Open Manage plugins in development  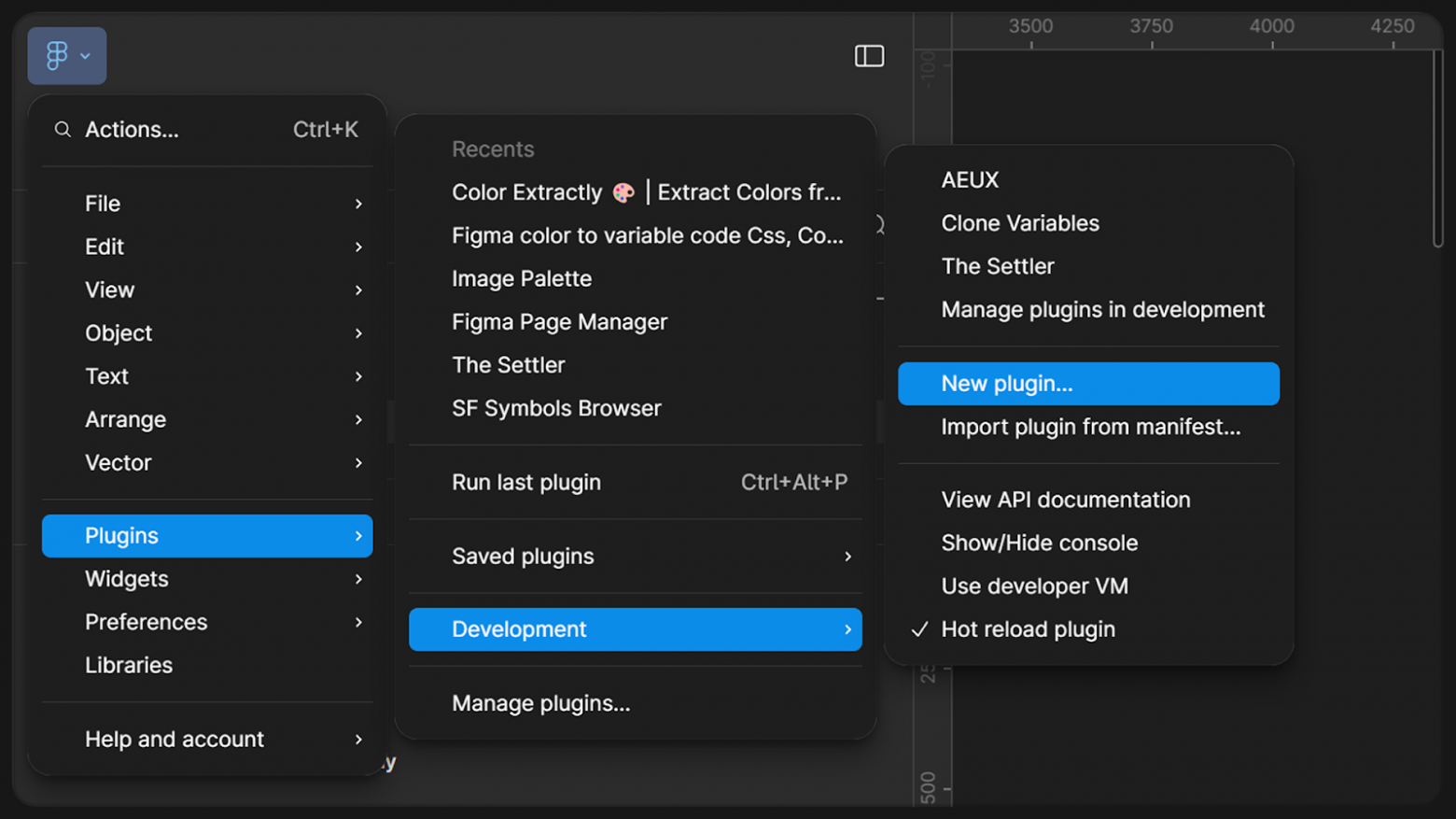(1102, 310)
